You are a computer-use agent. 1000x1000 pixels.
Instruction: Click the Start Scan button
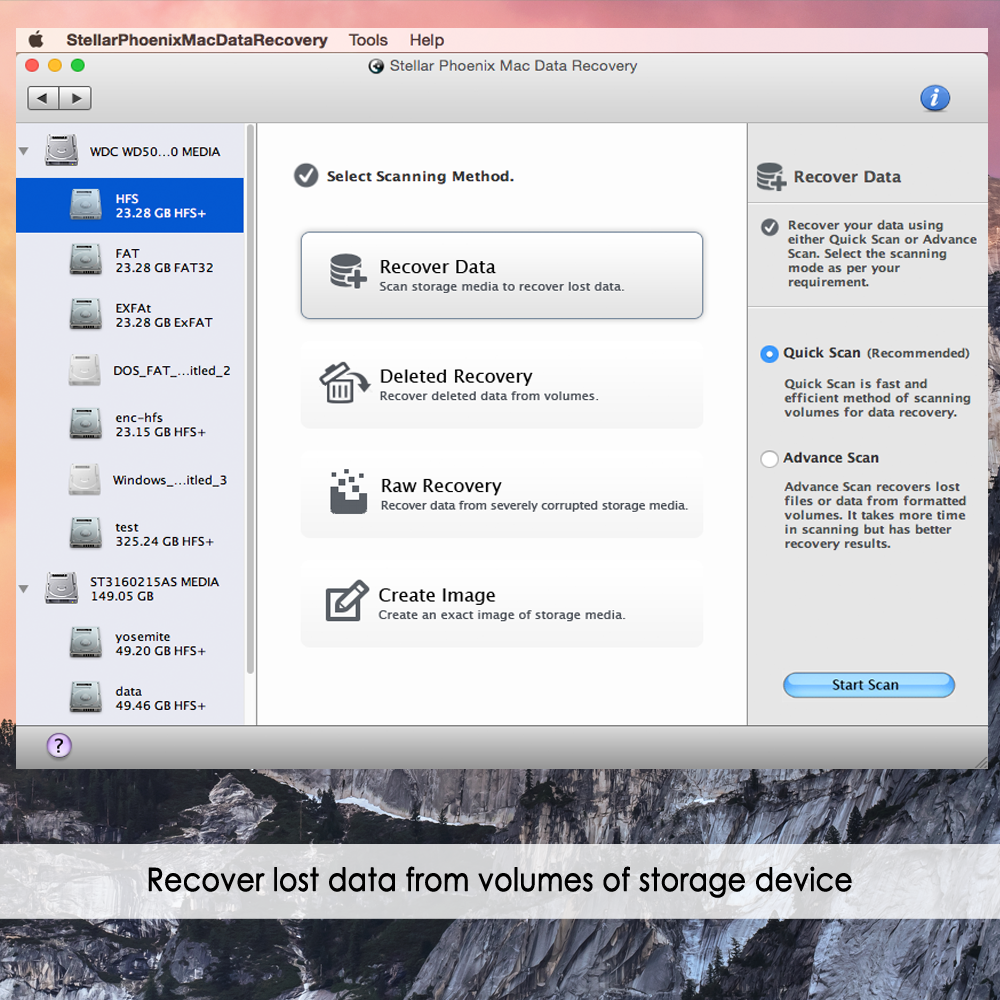(x=869, y=685)
